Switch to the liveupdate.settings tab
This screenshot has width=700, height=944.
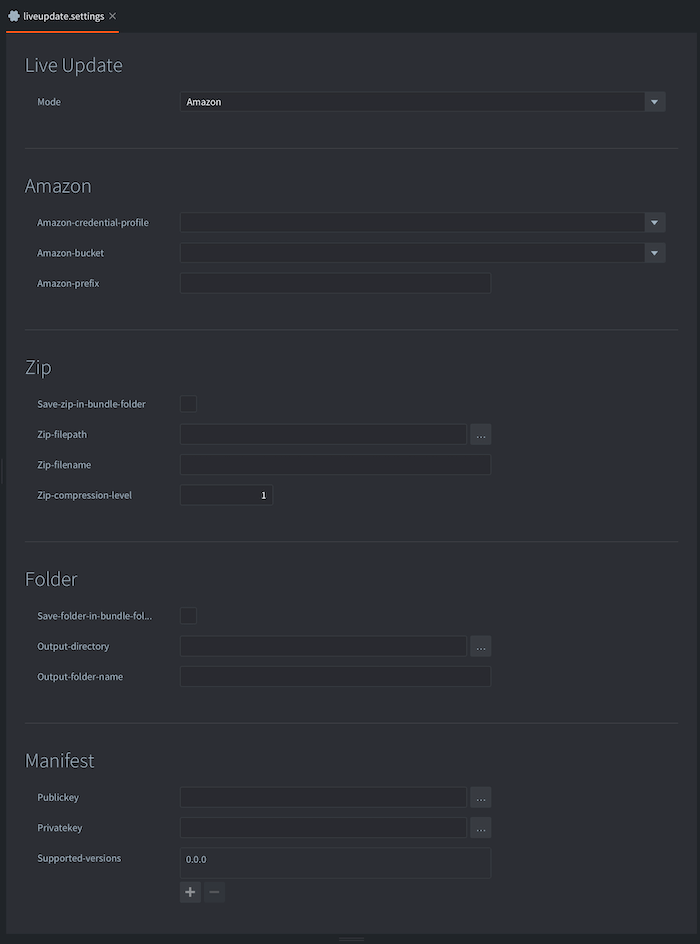click(62, 17)
